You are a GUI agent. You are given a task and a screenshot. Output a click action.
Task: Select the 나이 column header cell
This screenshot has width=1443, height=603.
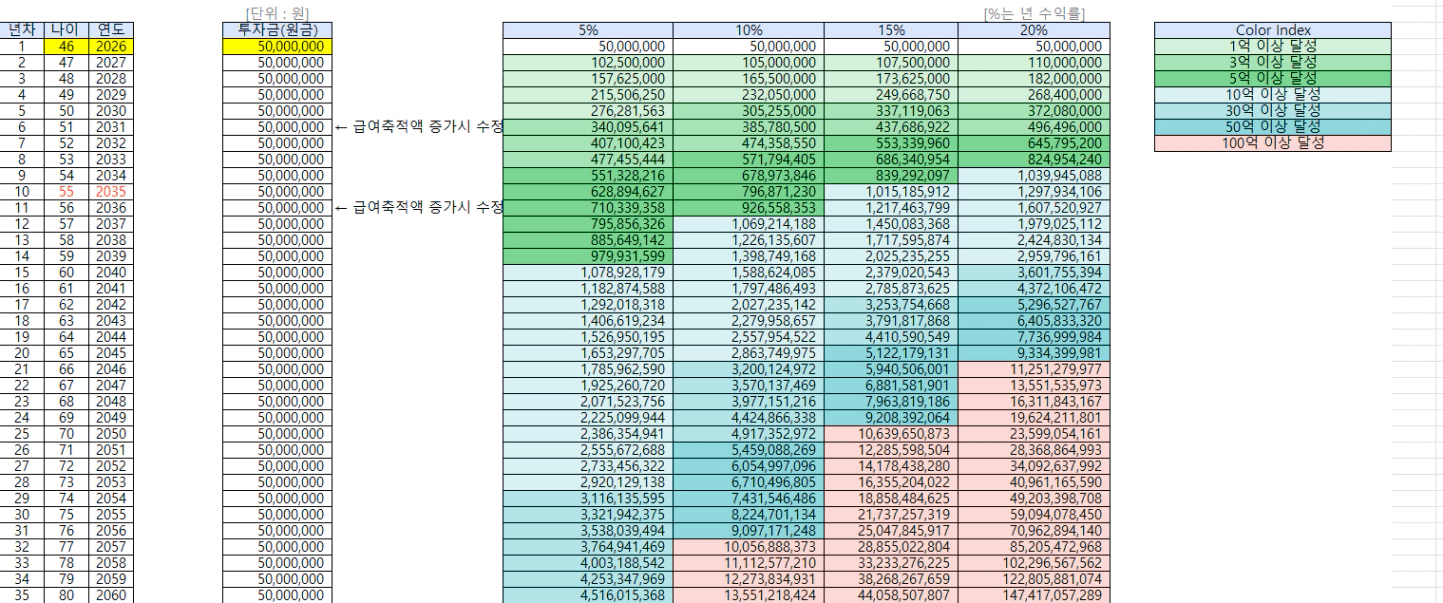(66, 31)
